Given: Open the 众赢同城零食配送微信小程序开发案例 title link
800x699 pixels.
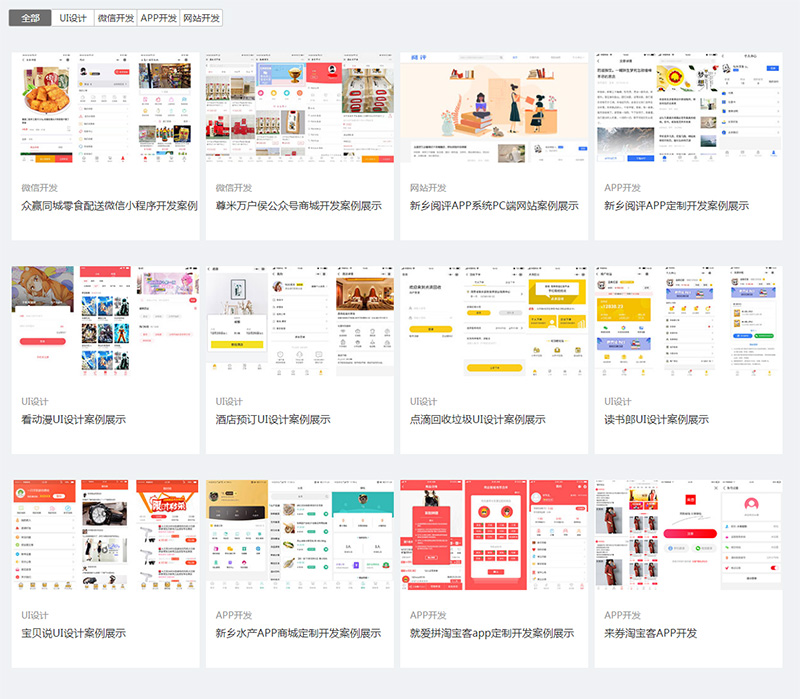Looking at the screenshot, I should (109, 205).
